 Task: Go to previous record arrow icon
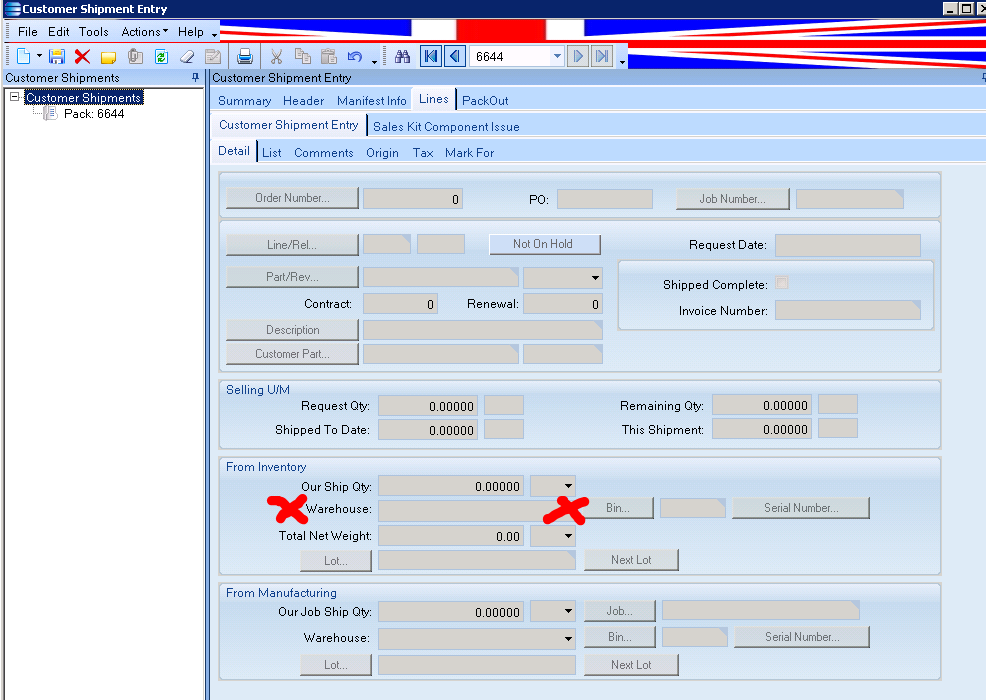click(455, 57)
